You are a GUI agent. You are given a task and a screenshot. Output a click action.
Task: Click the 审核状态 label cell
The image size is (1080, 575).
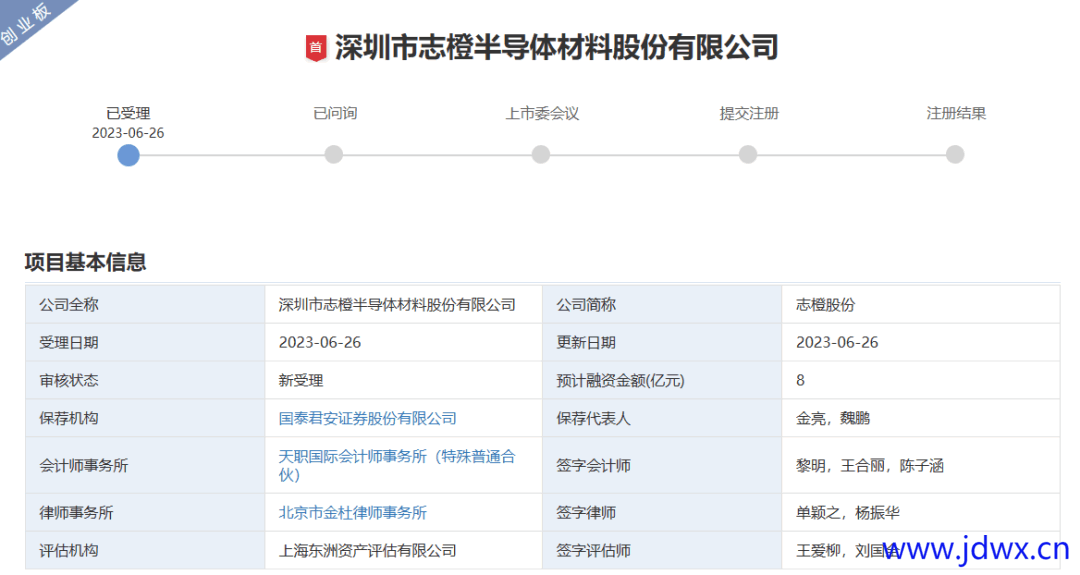click(145, 380)
